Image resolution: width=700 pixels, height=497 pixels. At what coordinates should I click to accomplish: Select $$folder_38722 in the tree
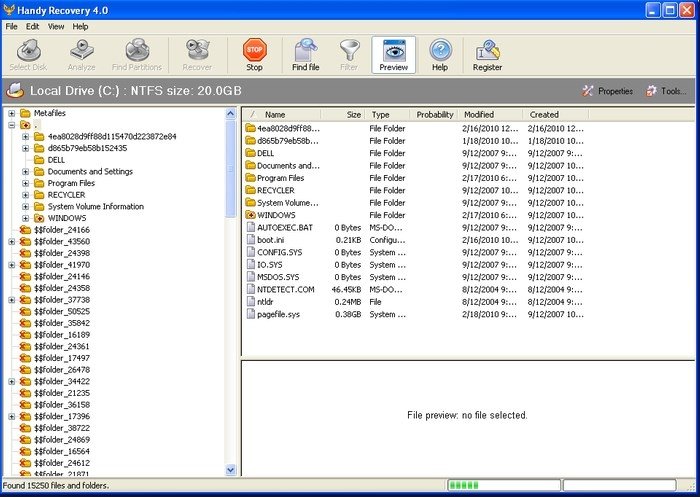click(62, 428)
